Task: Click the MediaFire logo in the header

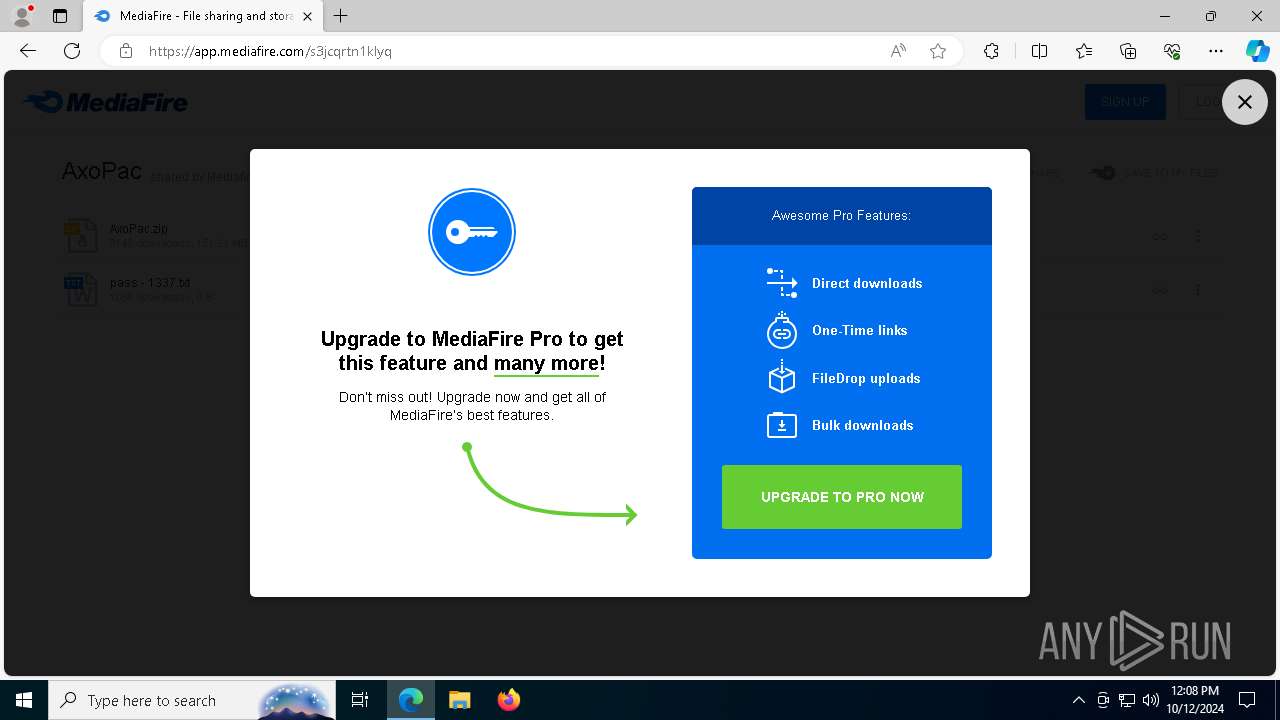Action: (105, 102)
